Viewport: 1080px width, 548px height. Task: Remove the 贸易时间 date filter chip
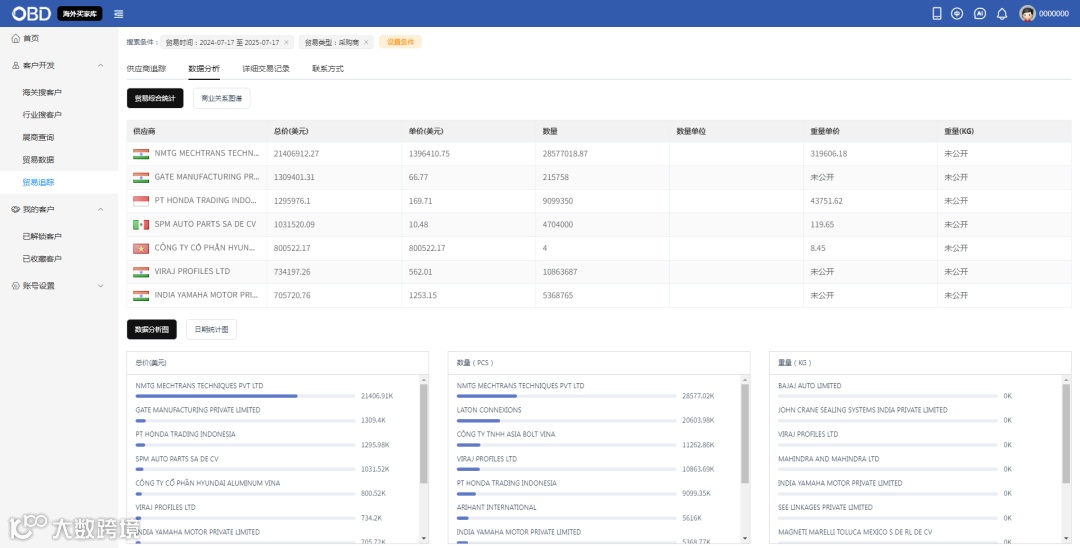[287, 43]
